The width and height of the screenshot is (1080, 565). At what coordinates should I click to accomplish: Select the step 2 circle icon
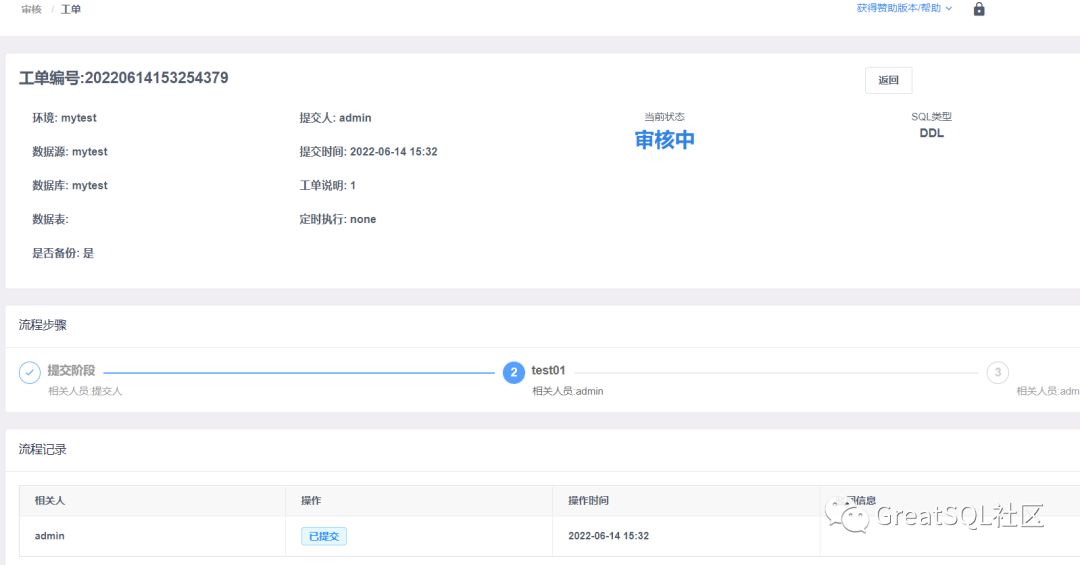(513, 372)
